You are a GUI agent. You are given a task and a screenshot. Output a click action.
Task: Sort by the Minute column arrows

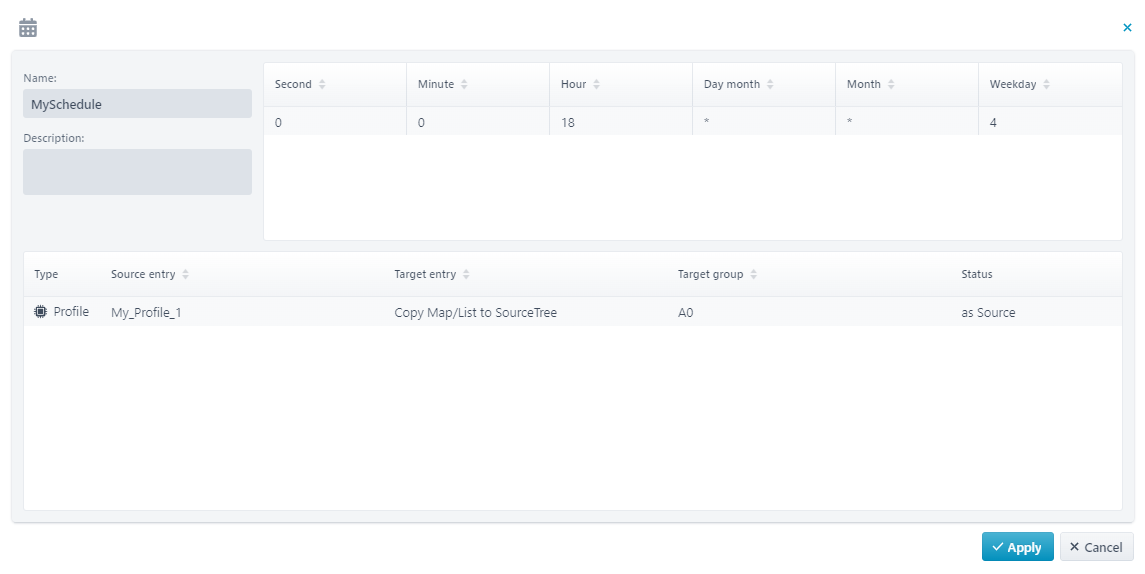(x=464, y=85)
